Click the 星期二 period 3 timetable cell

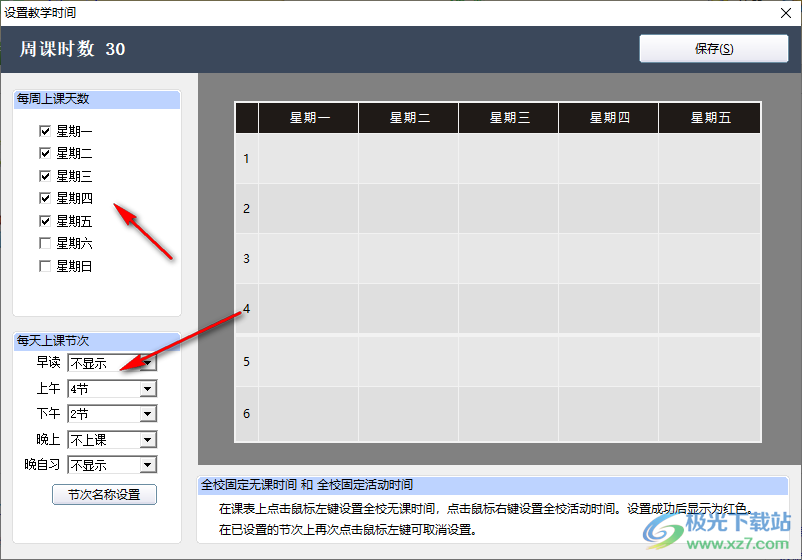pos(409,259)
